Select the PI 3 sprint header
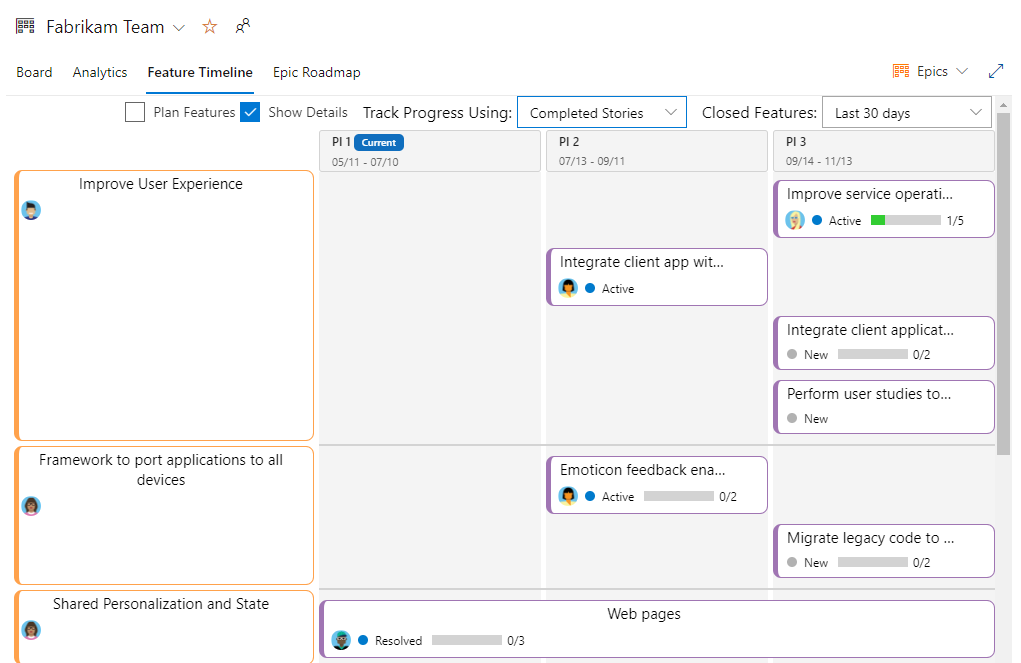The height and width of the screenshot is (663, 1021). pyautogui.click(x=884, y=151)
